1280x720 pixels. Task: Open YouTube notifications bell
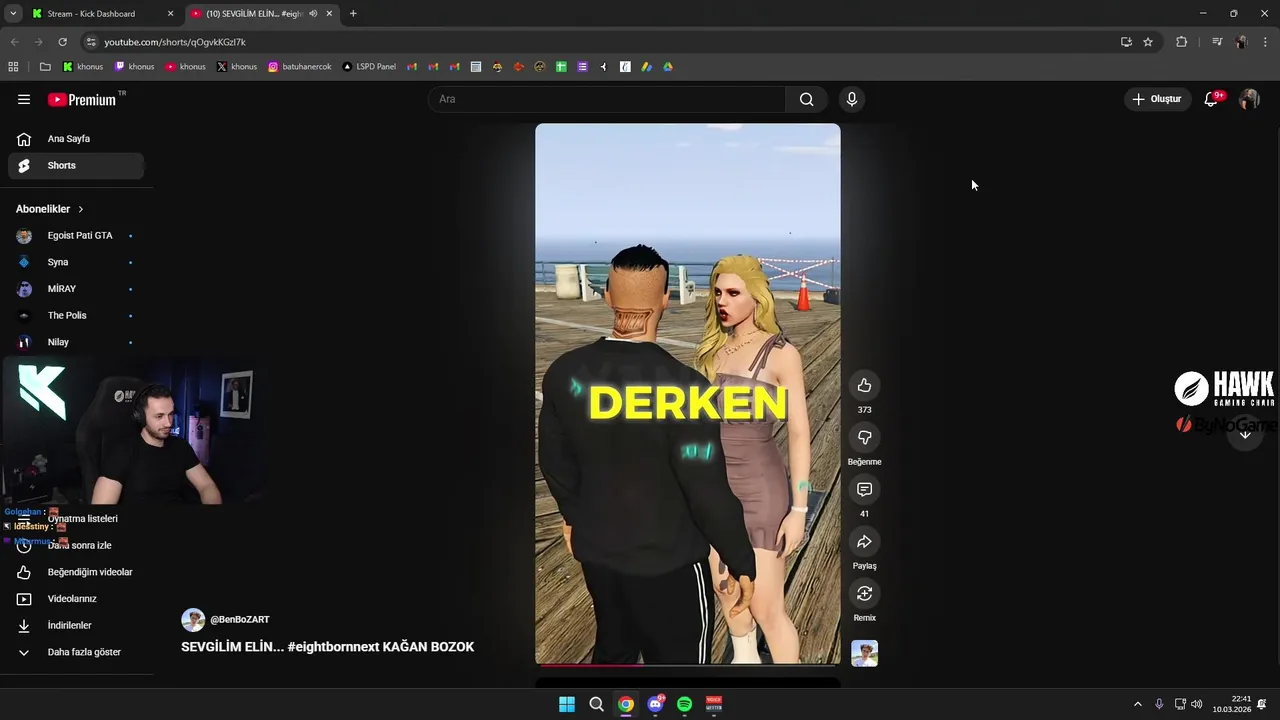(1211, 99)
